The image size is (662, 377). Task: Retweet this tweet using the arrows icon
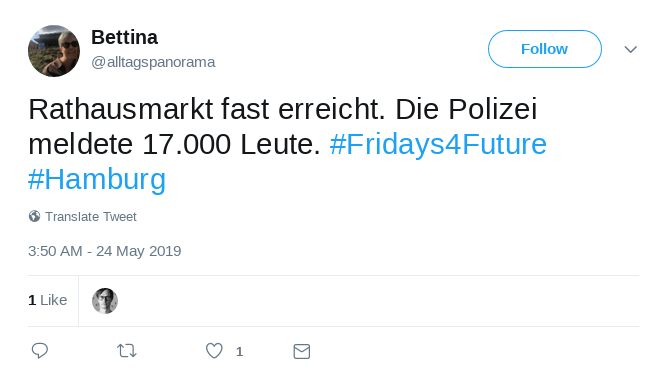coord(127,351)
